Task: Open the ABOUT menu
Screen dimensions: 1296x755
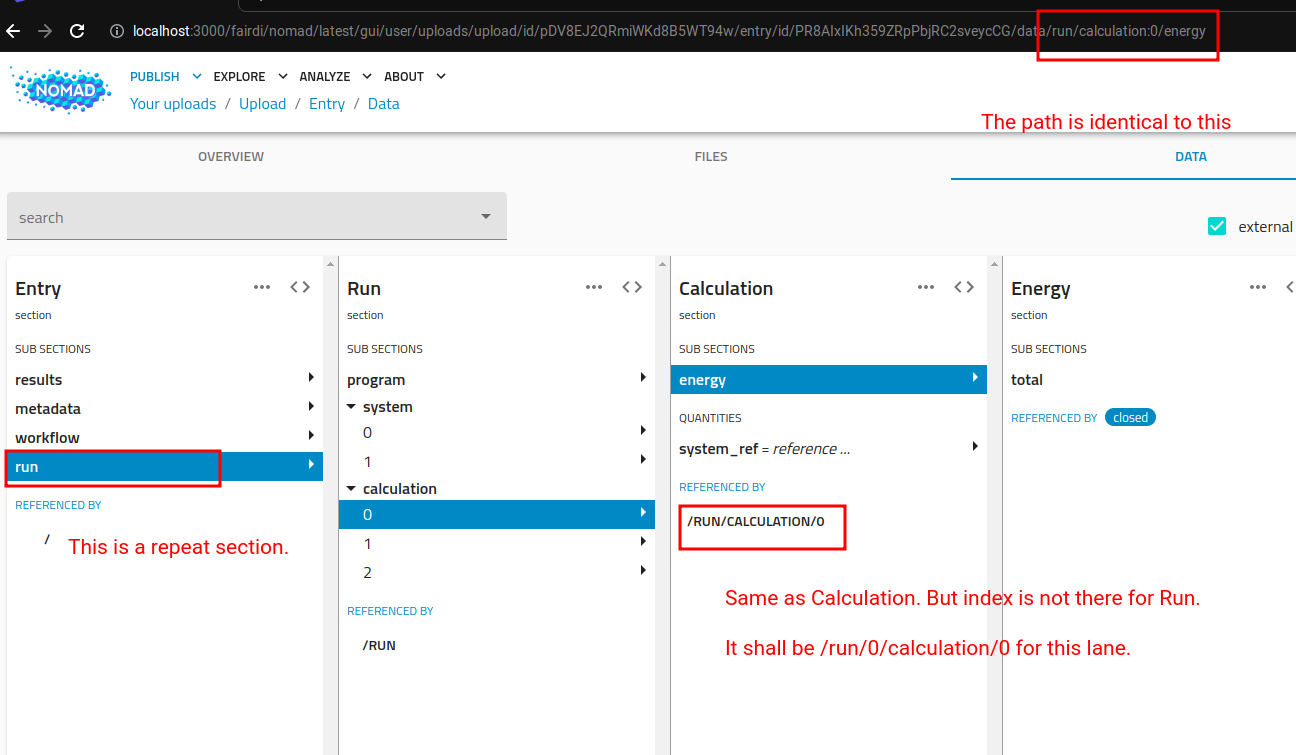Action: point(415,76)
